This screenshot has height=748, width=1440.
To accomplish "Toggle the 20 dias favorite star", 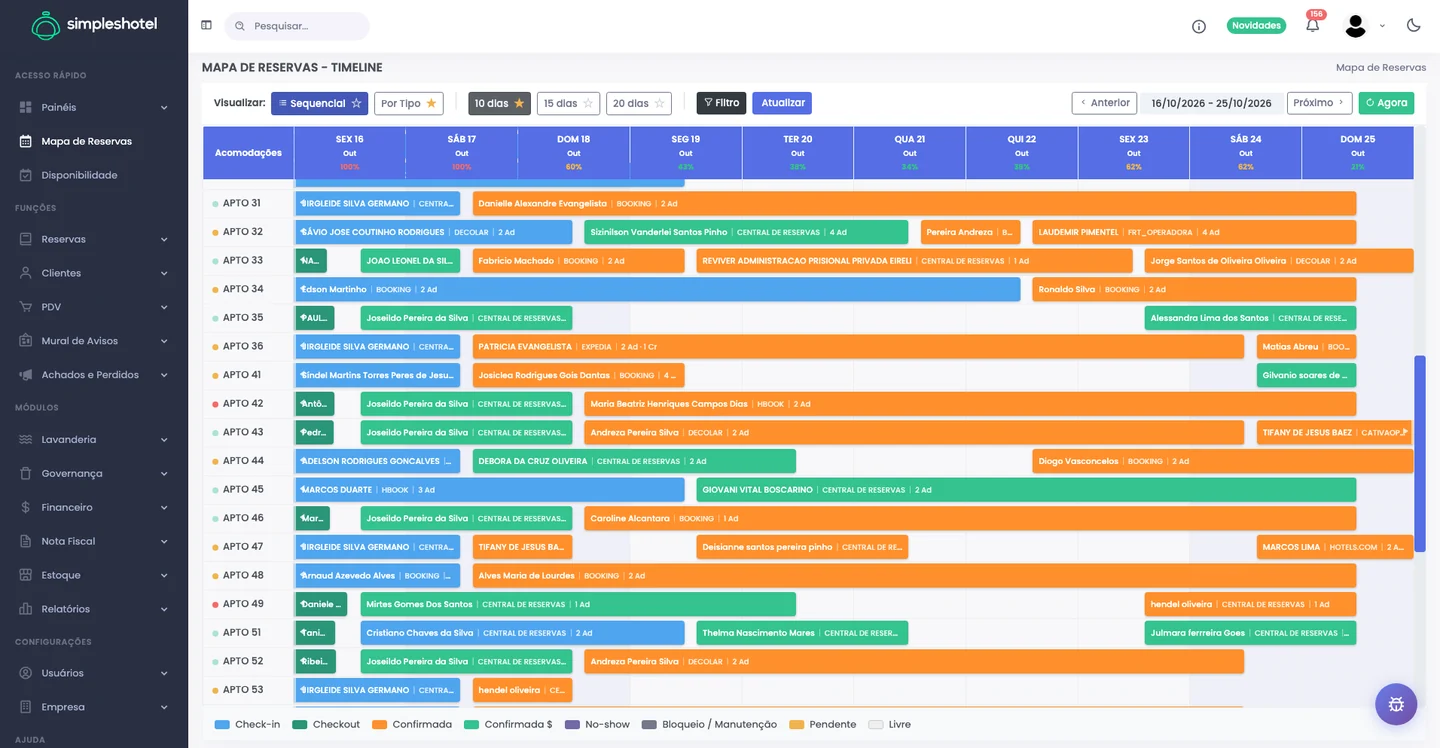I will pyautogui.click(x=659, y=103).
